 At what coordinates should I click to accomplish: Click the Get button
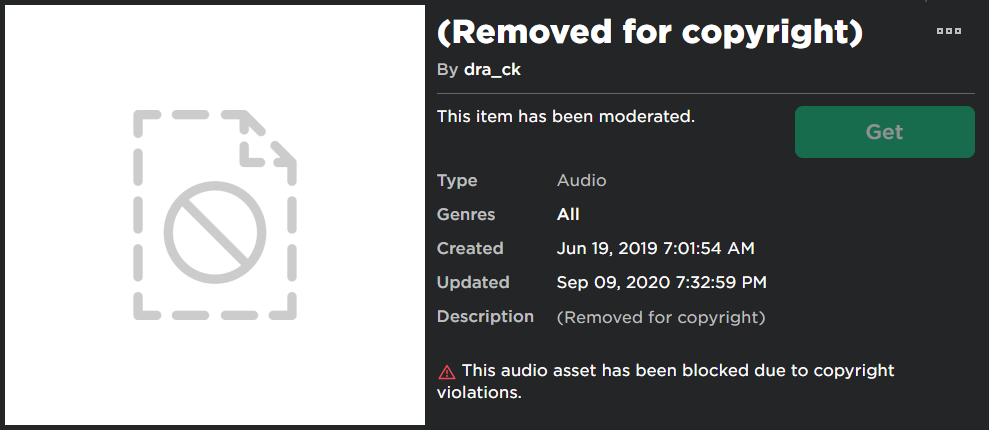point(884,132)
